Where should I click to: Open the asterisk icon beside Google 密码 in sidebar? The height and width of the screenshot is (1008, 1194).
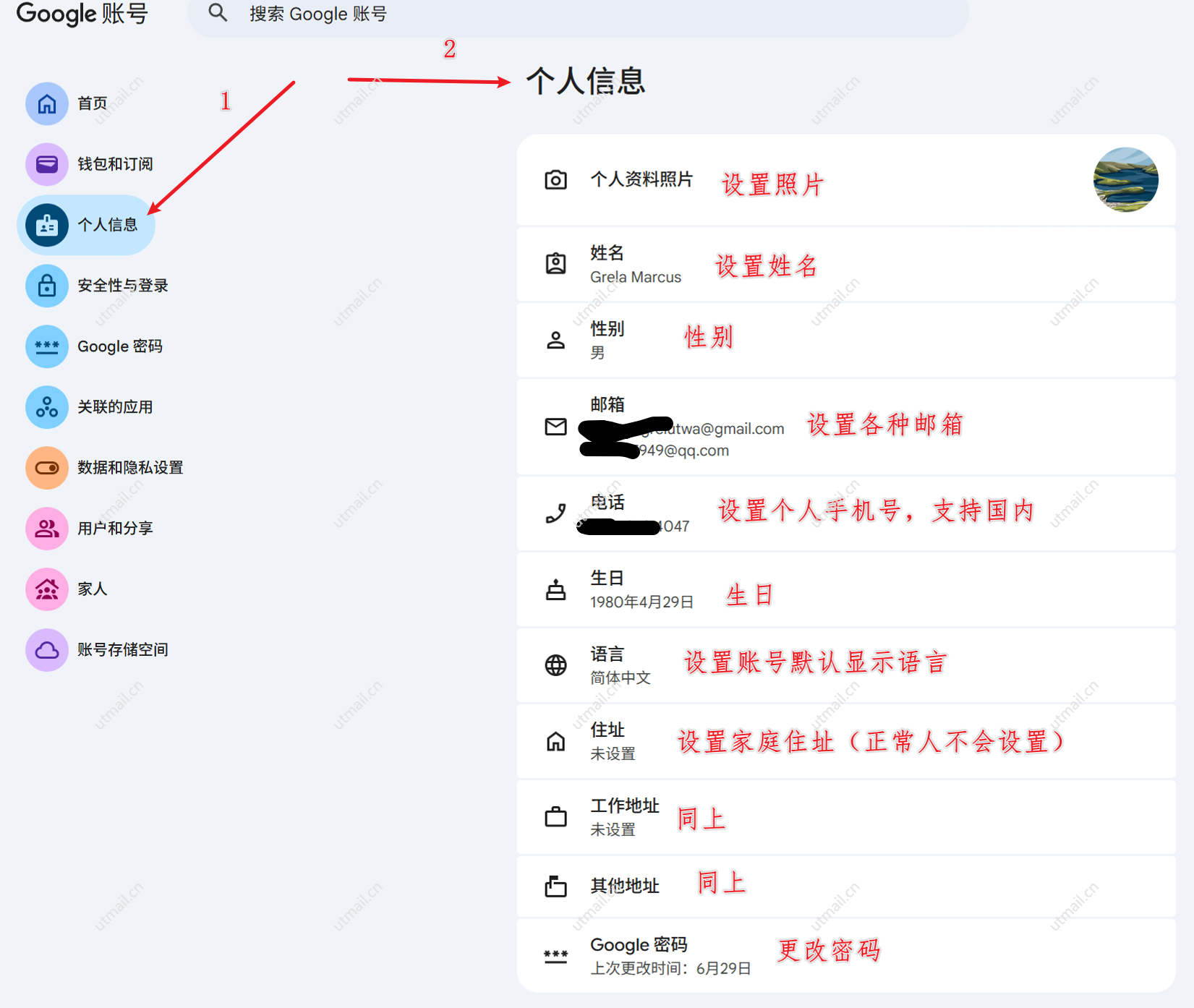(x=47, y=346)
